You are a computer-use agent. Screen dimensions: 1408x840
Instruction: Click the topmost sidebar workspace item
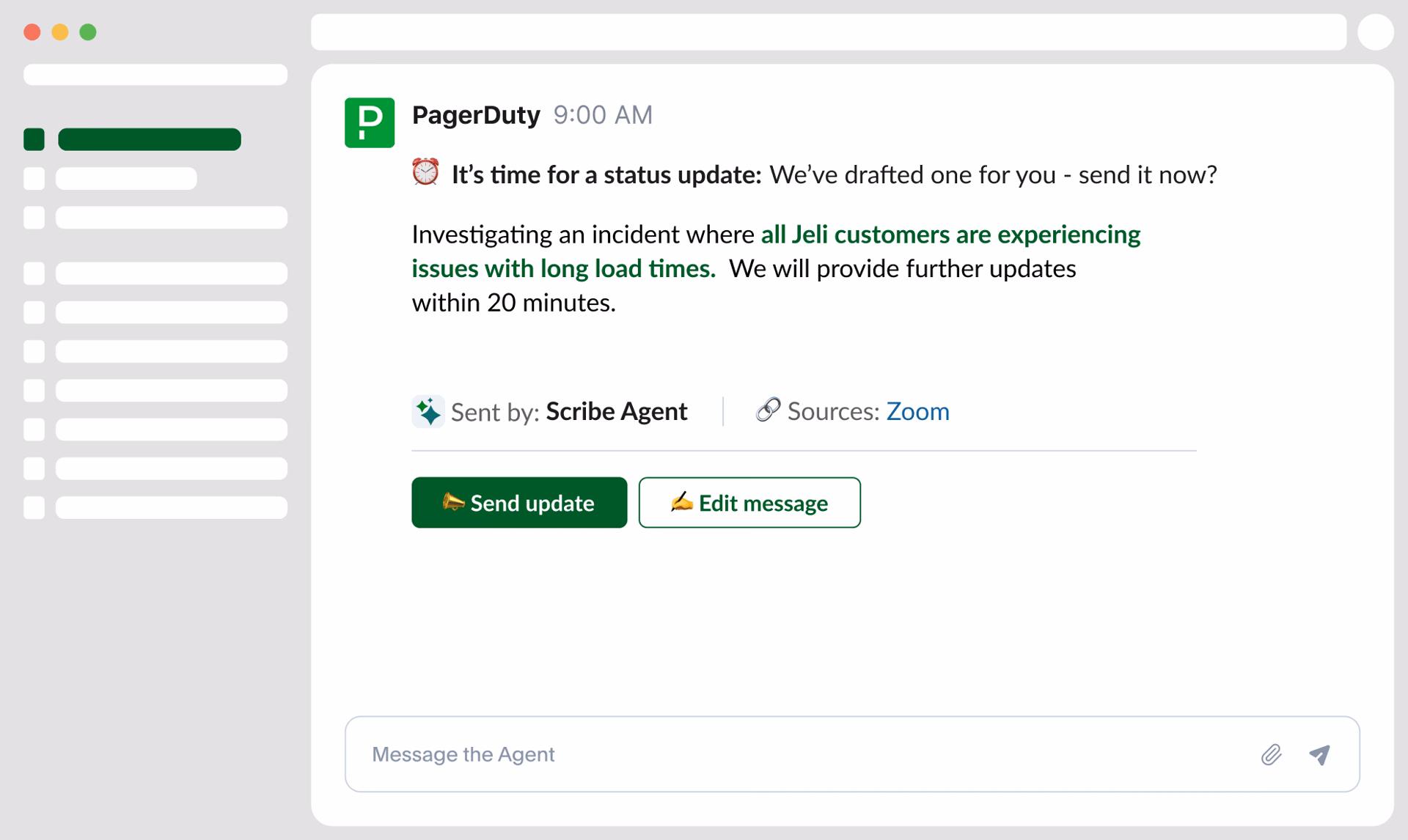click(x=155, y=74)
